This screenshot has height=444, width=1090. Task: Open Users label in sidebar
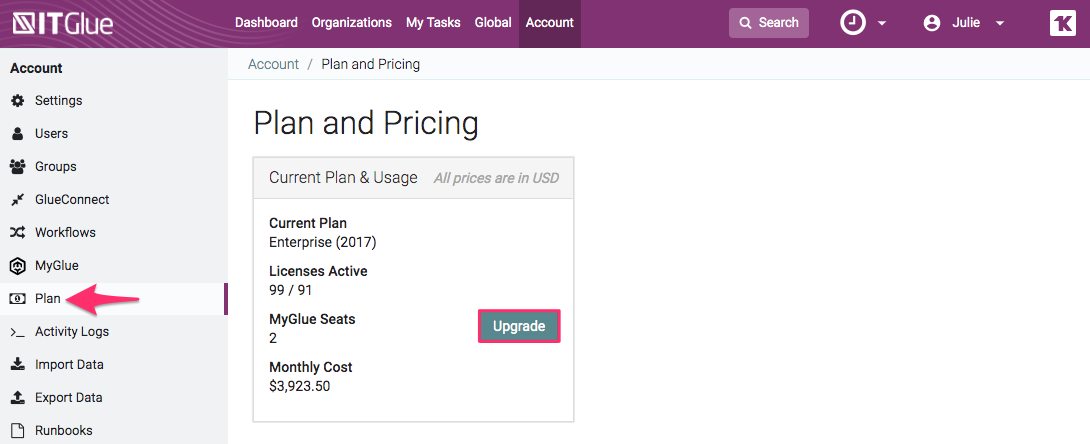point(51,133)
